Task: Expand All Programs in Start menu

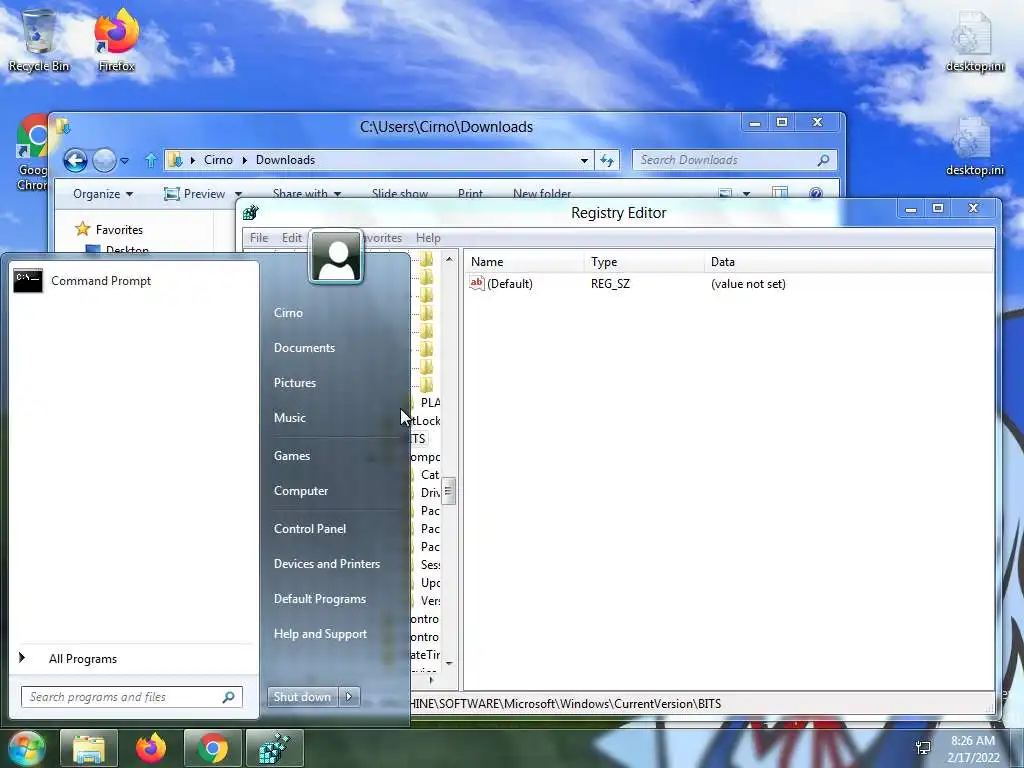Action: [82, 659]
